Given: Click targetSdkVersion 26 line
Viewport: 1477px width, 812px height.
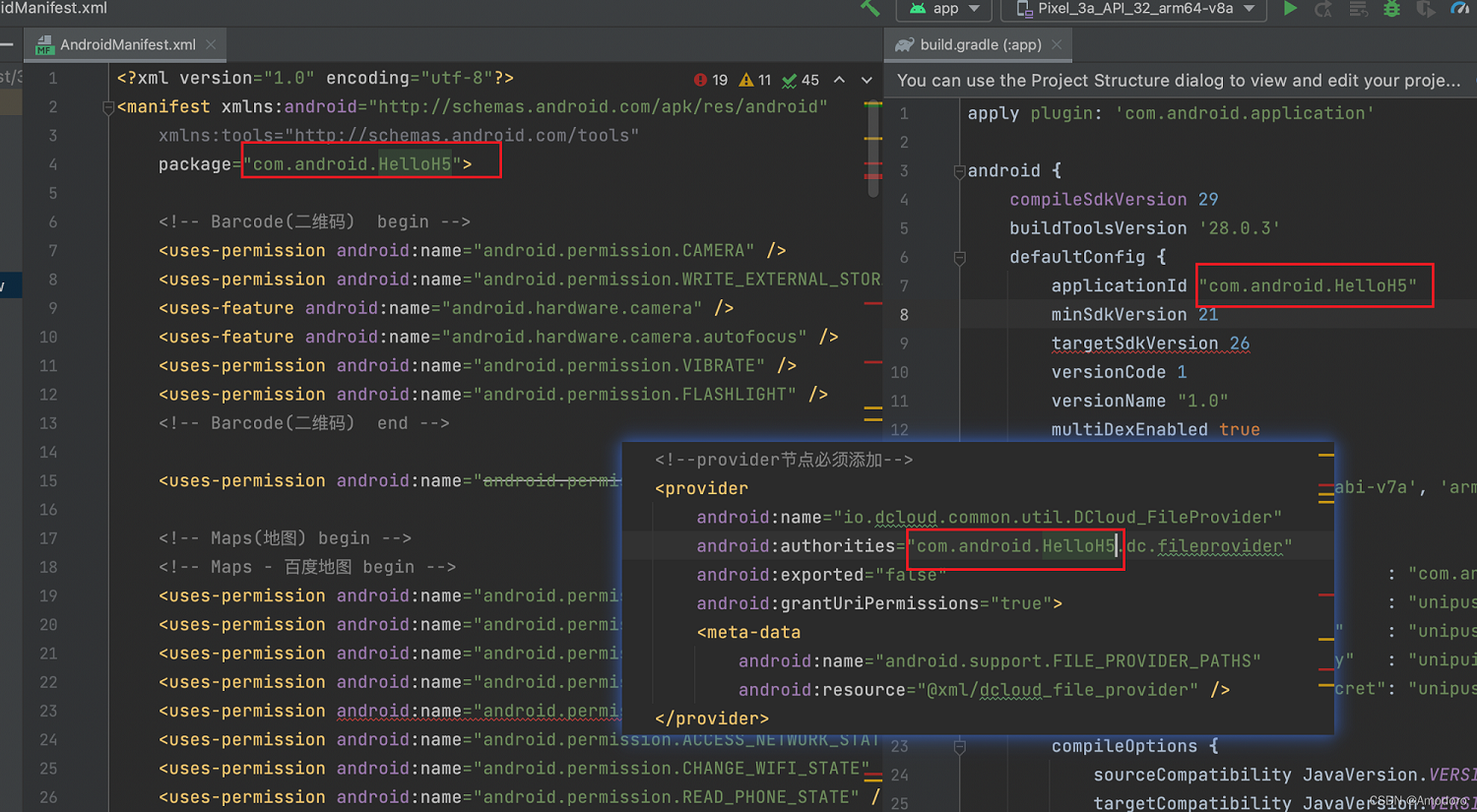Looking at the screenshot, I should pos(1150,344).
